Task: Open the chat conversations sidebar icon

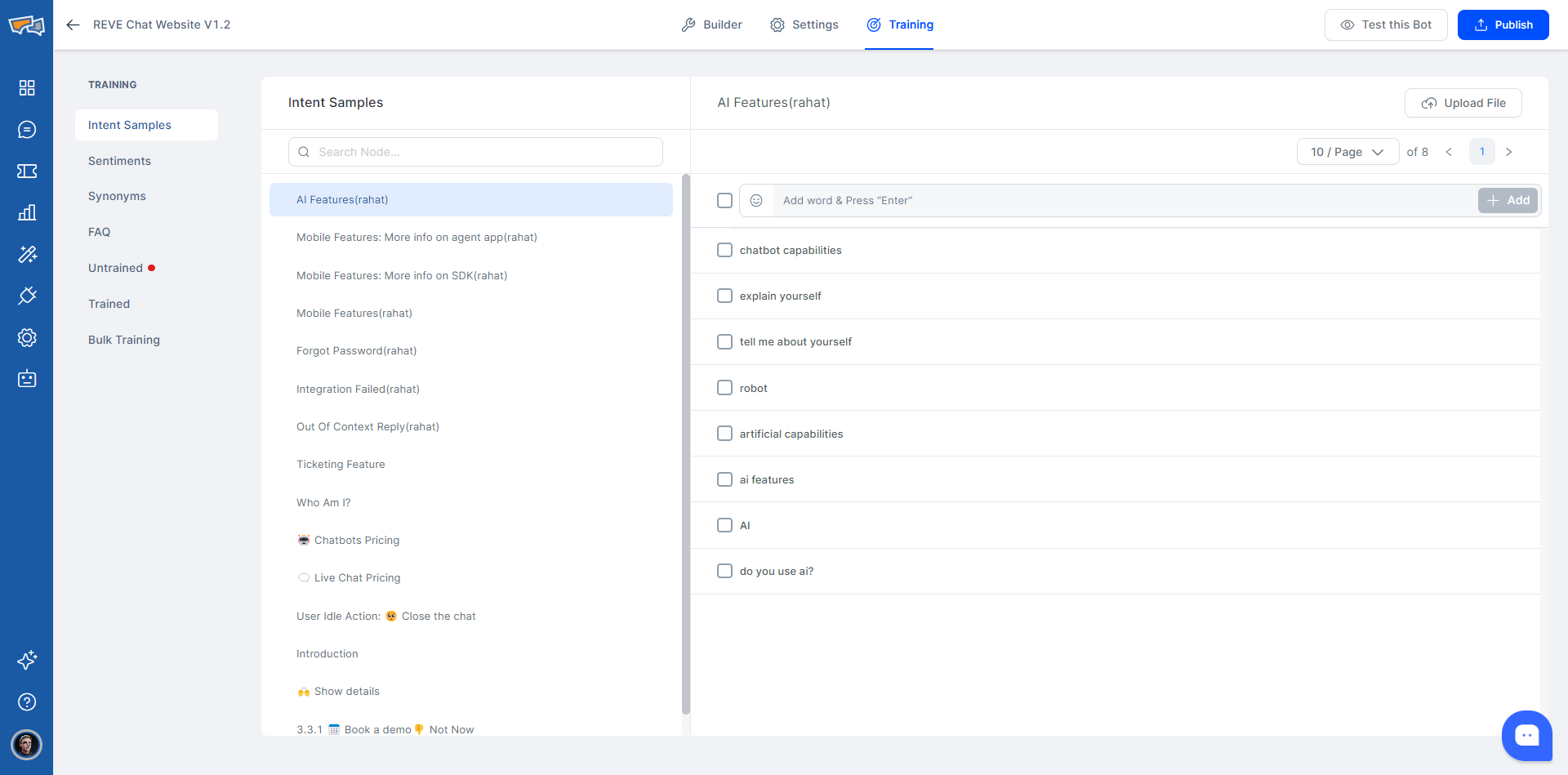Action: pyautogui.click(x=27, y=129)
